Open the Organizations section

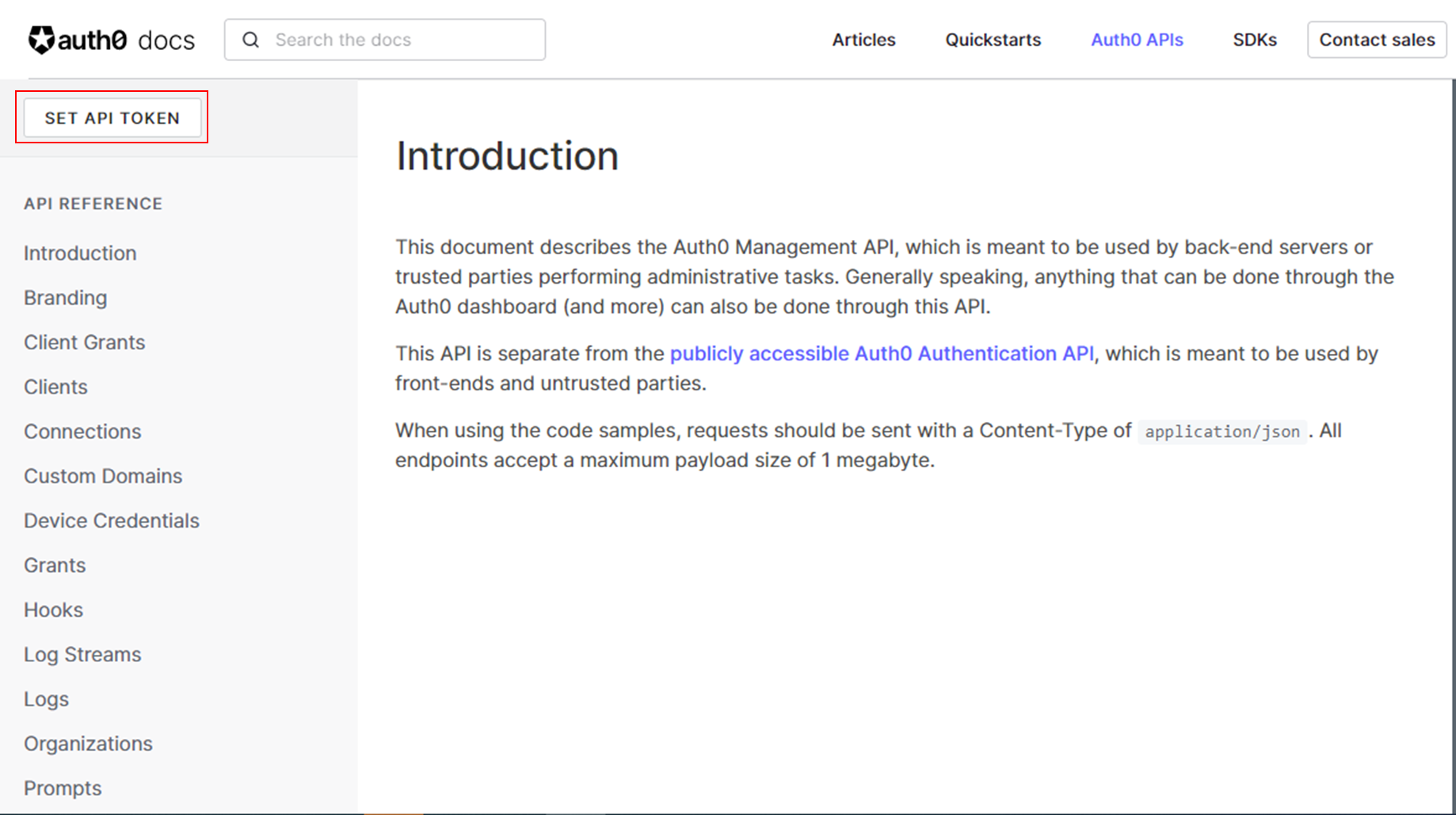(x=88, y=744)
